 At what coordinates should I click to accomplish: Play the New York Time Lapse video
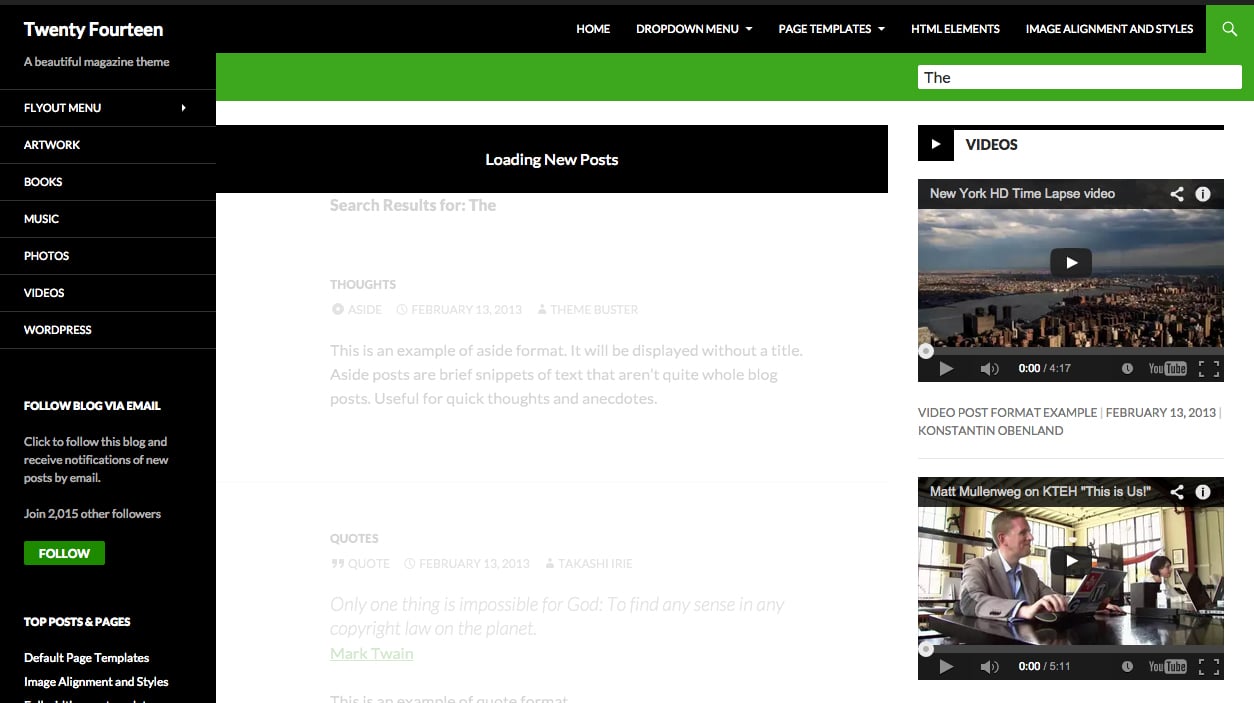[1071, 263]
